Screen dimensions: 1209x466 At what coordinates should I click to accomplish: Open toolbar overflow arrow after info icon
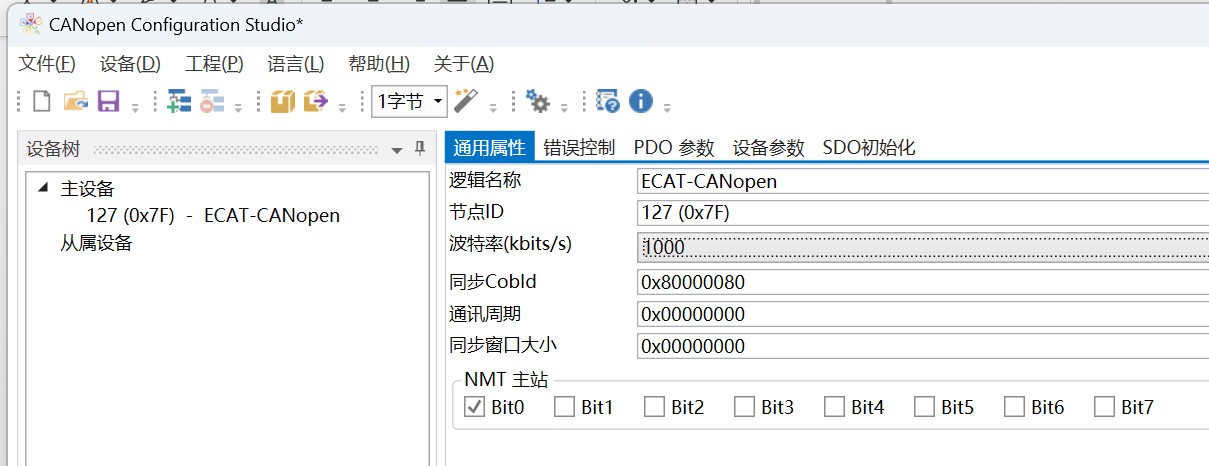(x=667, y=107)
